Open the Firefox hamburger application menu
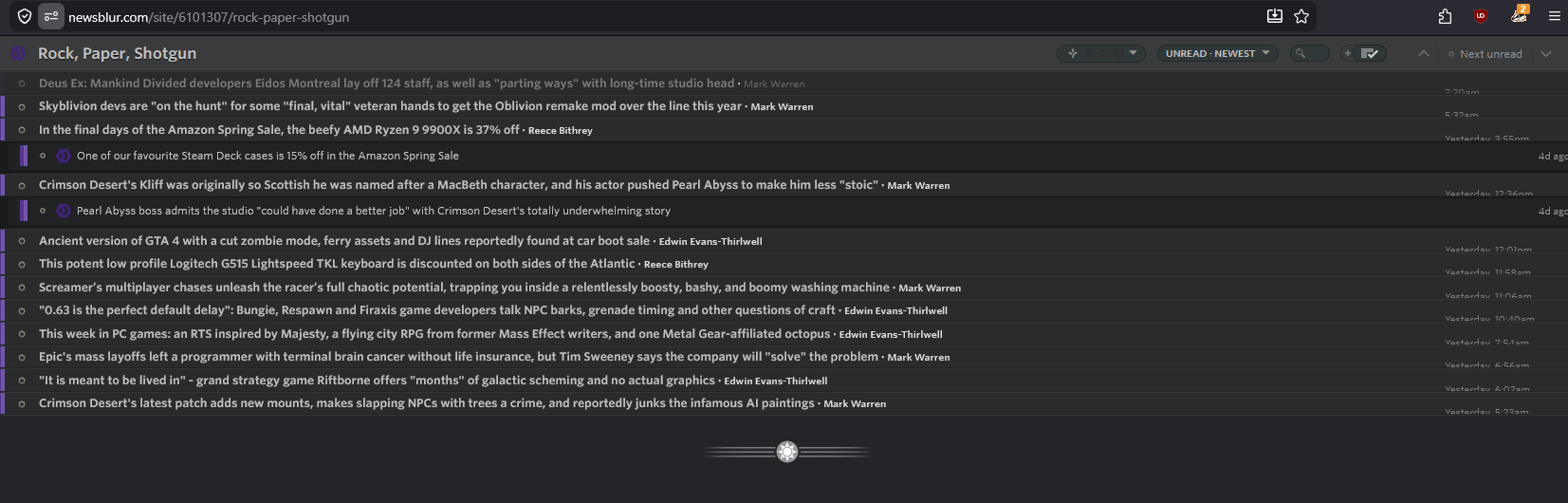The height and width of the screenshot is (503, 1568). (x=1554, y=16)
